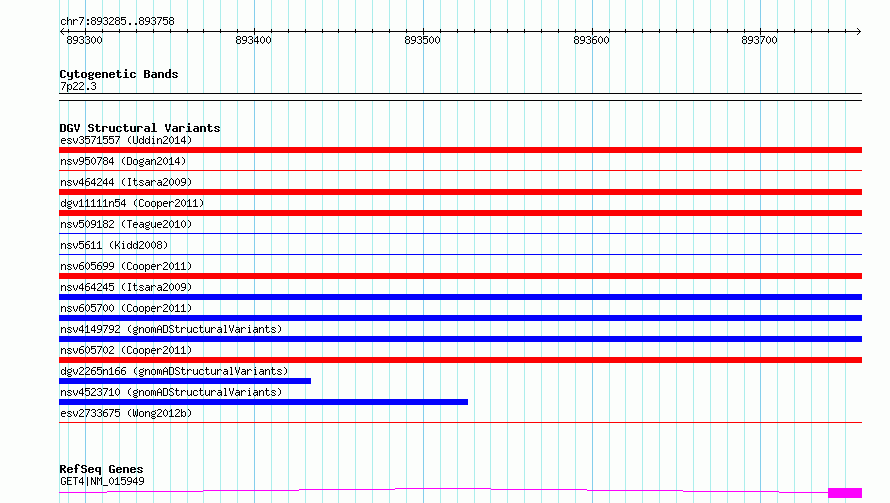Click the thin blue line under nsv5611
This screenshot has height=503, width=890.
(x=460, y=254)
